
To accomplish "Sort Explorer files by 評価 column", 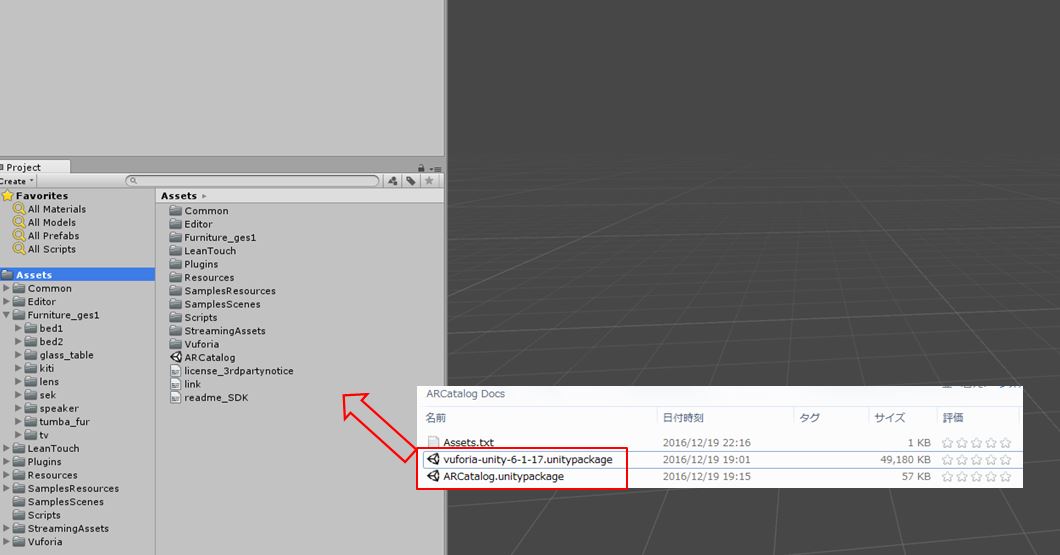I will pos(953,418).
